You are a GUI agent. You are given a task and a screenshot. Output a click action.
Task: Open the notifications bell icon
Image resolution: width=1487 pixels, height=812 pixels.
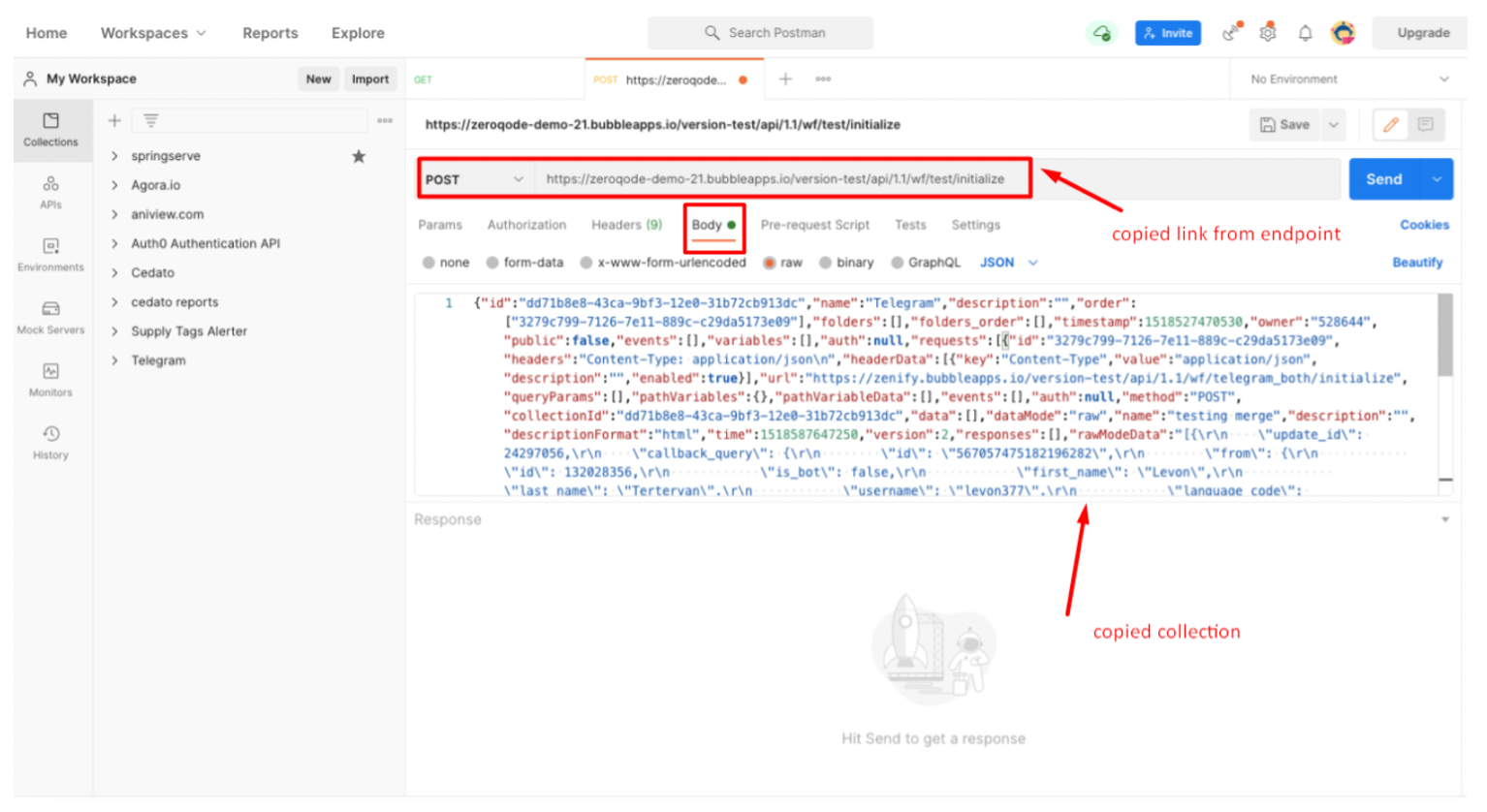click(x=1305, y=33)
